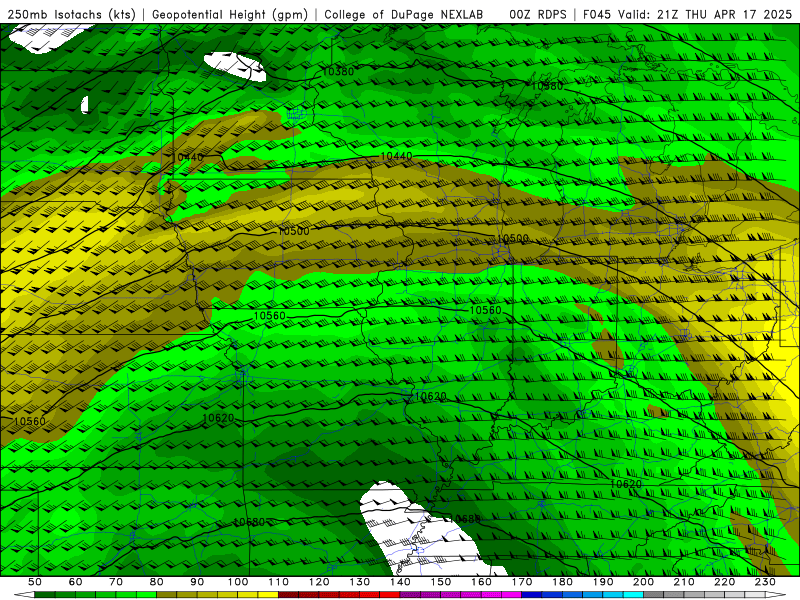This screenshot has height=600, width=800.
Task: Click the 100 kt colorbar scale label
Action: [238, 582]
